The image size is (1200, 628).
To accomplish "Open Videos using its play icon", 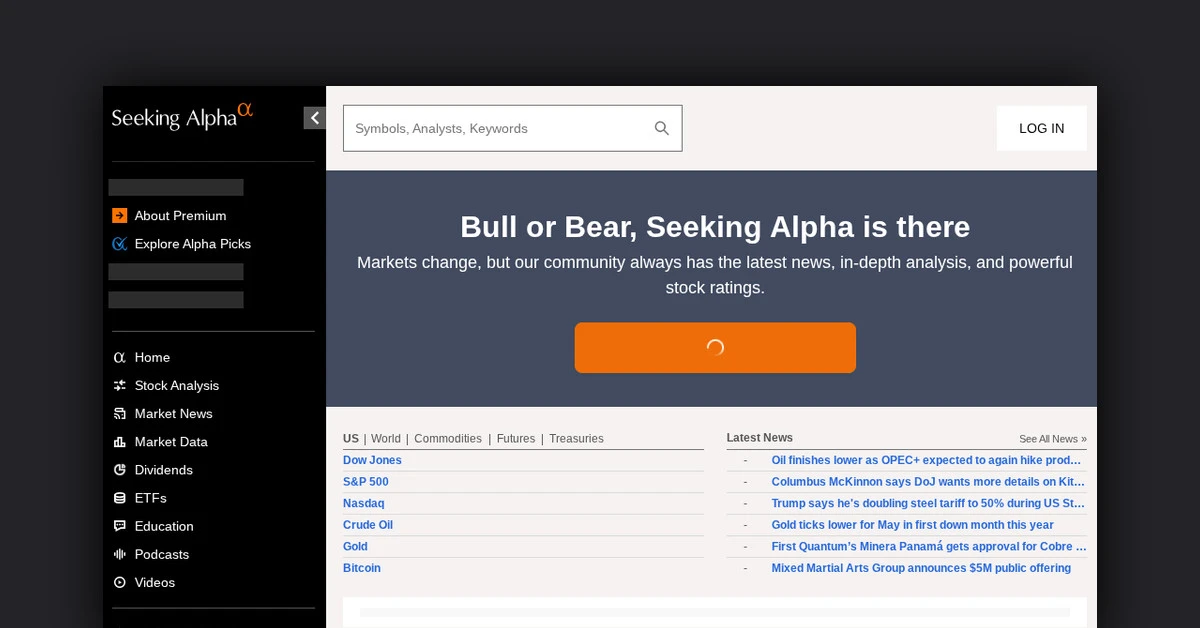I will 119,582.
